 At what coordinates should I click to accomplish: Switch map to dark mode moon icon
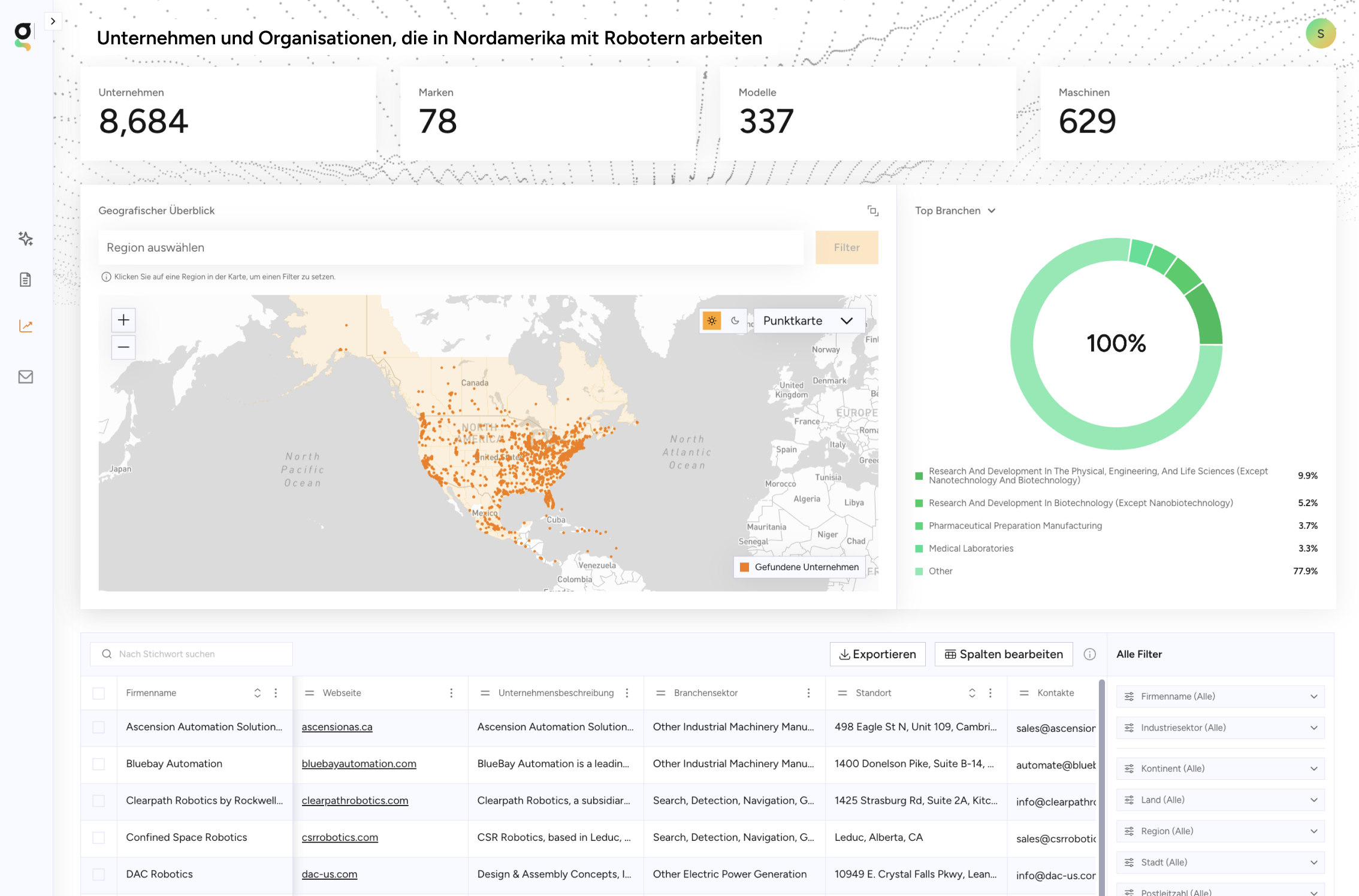point(735,321)
